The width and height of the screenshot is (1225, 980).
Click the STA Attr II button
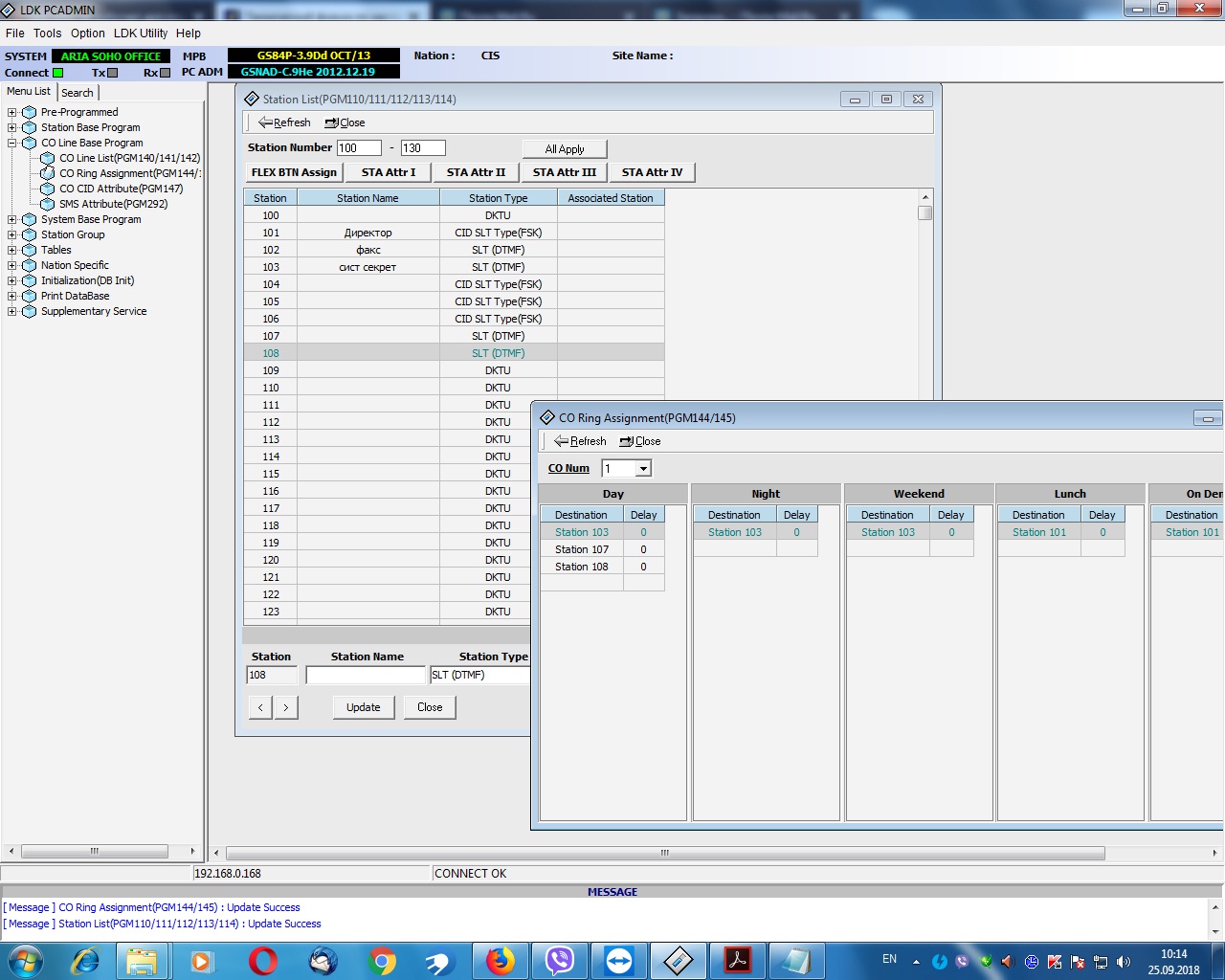tap(476, 172)
